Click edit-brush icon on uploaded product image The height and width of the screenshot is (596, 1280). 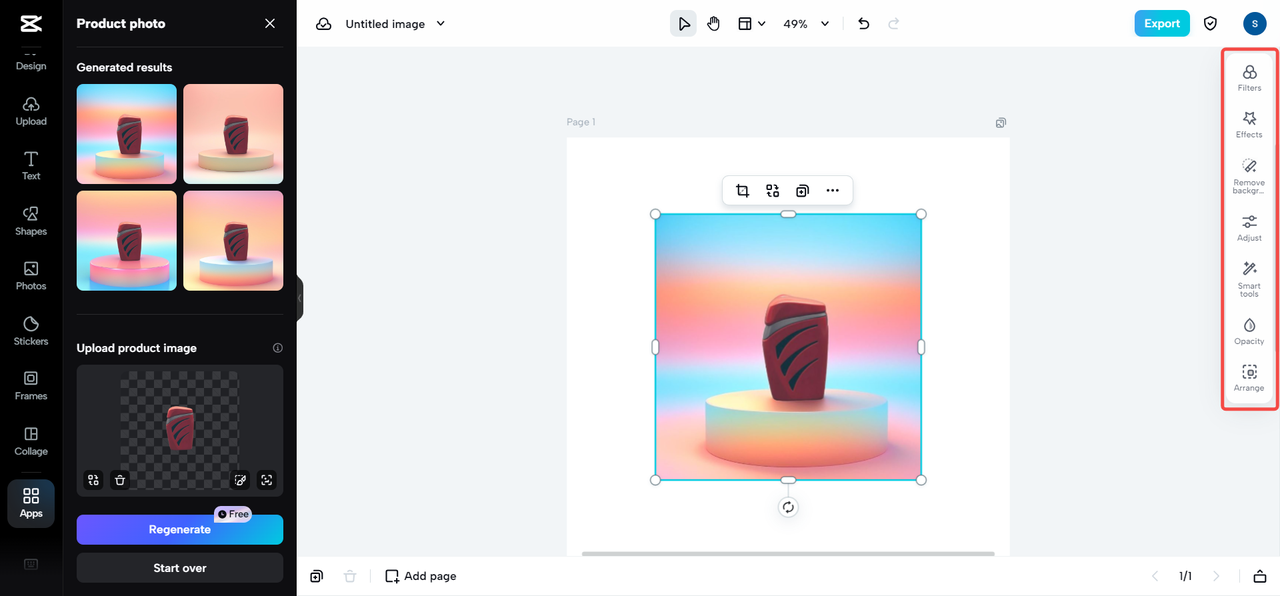click(240, 480)
